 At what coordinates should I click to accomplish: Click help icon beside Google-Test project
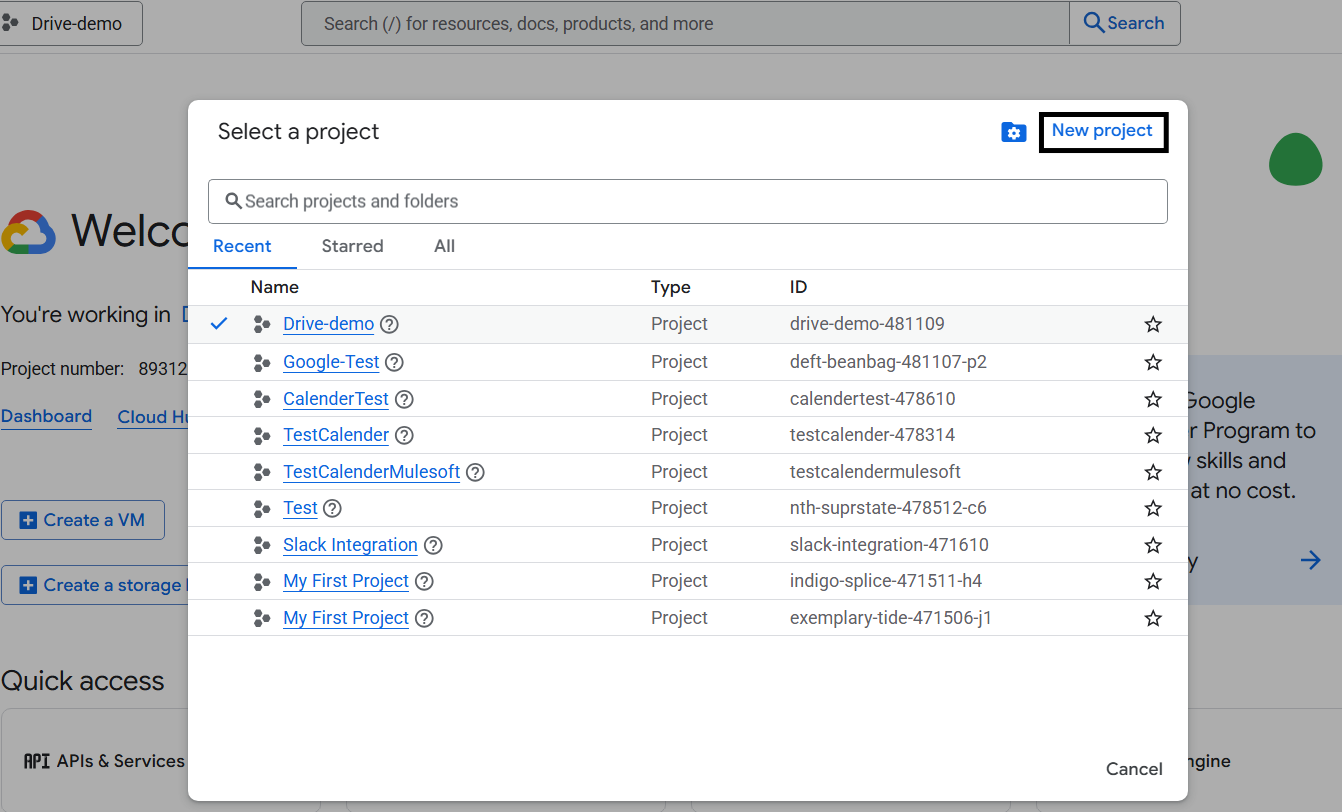tap(395, 362)
